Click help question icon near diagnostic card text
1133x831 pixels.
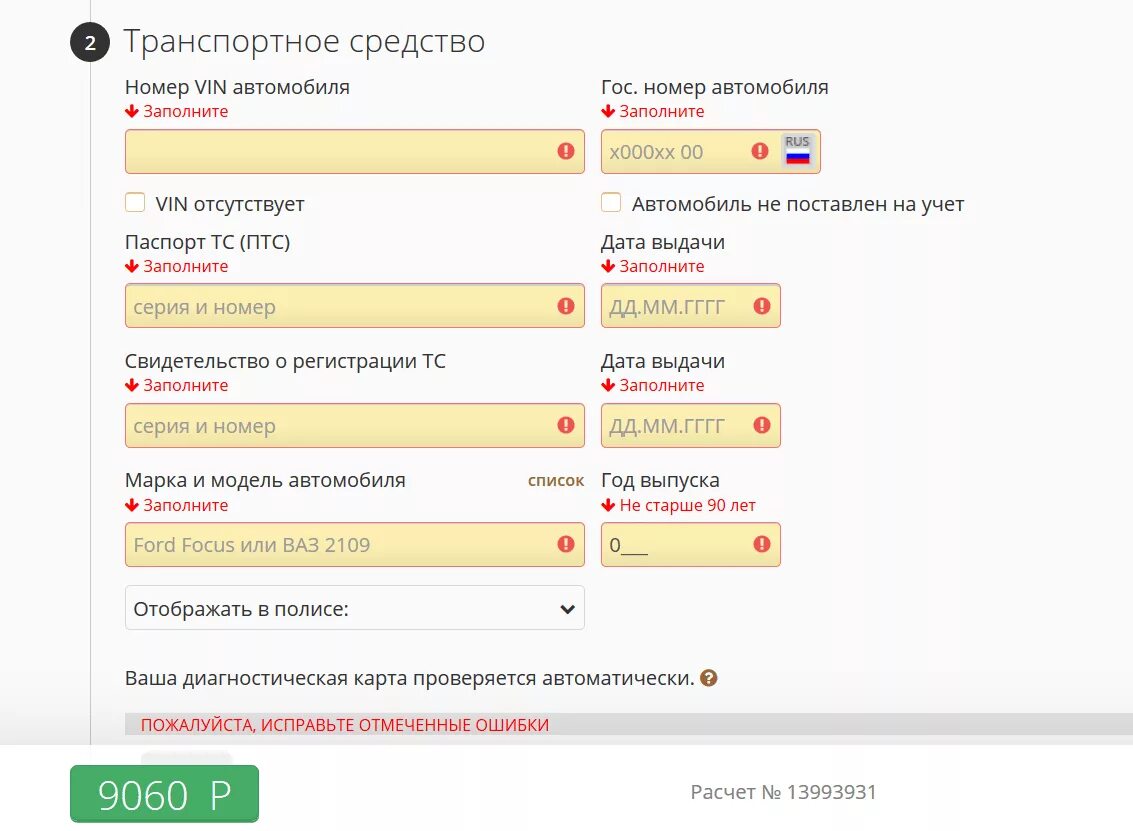(709, 678)
